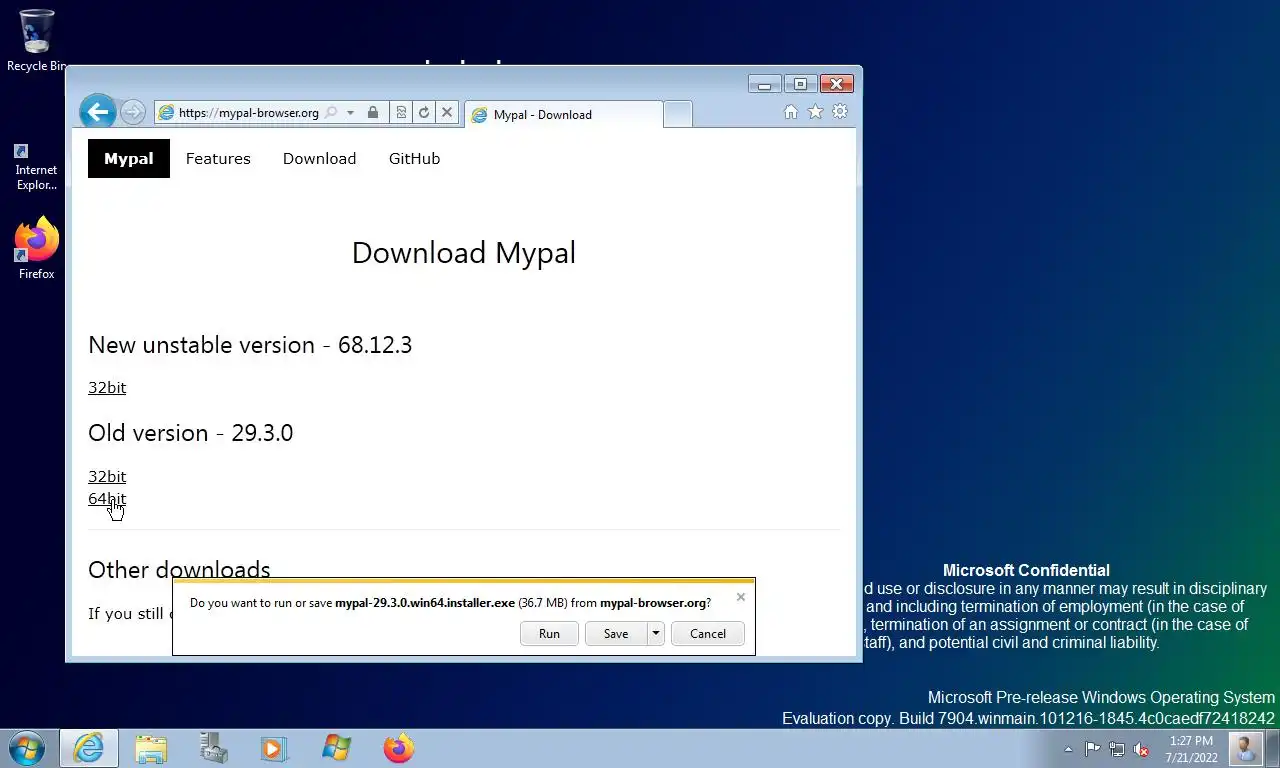Show hidden tray icons arrow

(1068, 749)
